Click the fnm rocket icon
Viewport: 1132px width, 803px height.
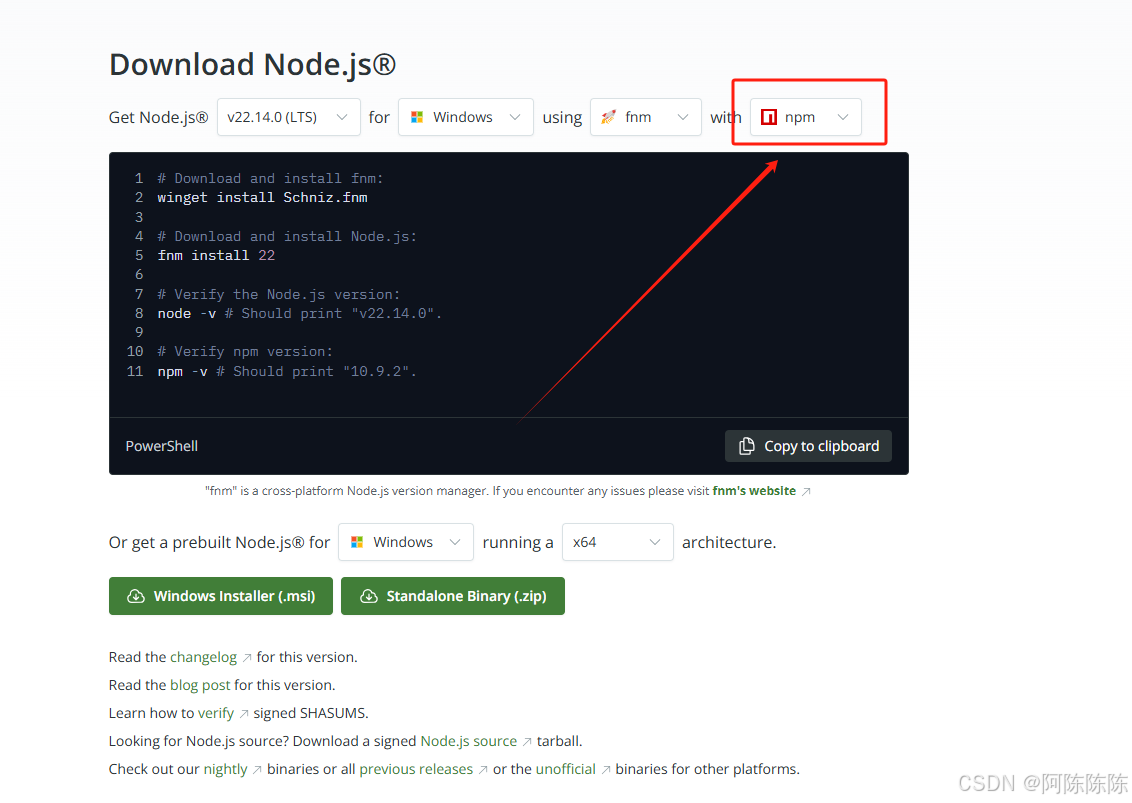(x=609, y=117)
